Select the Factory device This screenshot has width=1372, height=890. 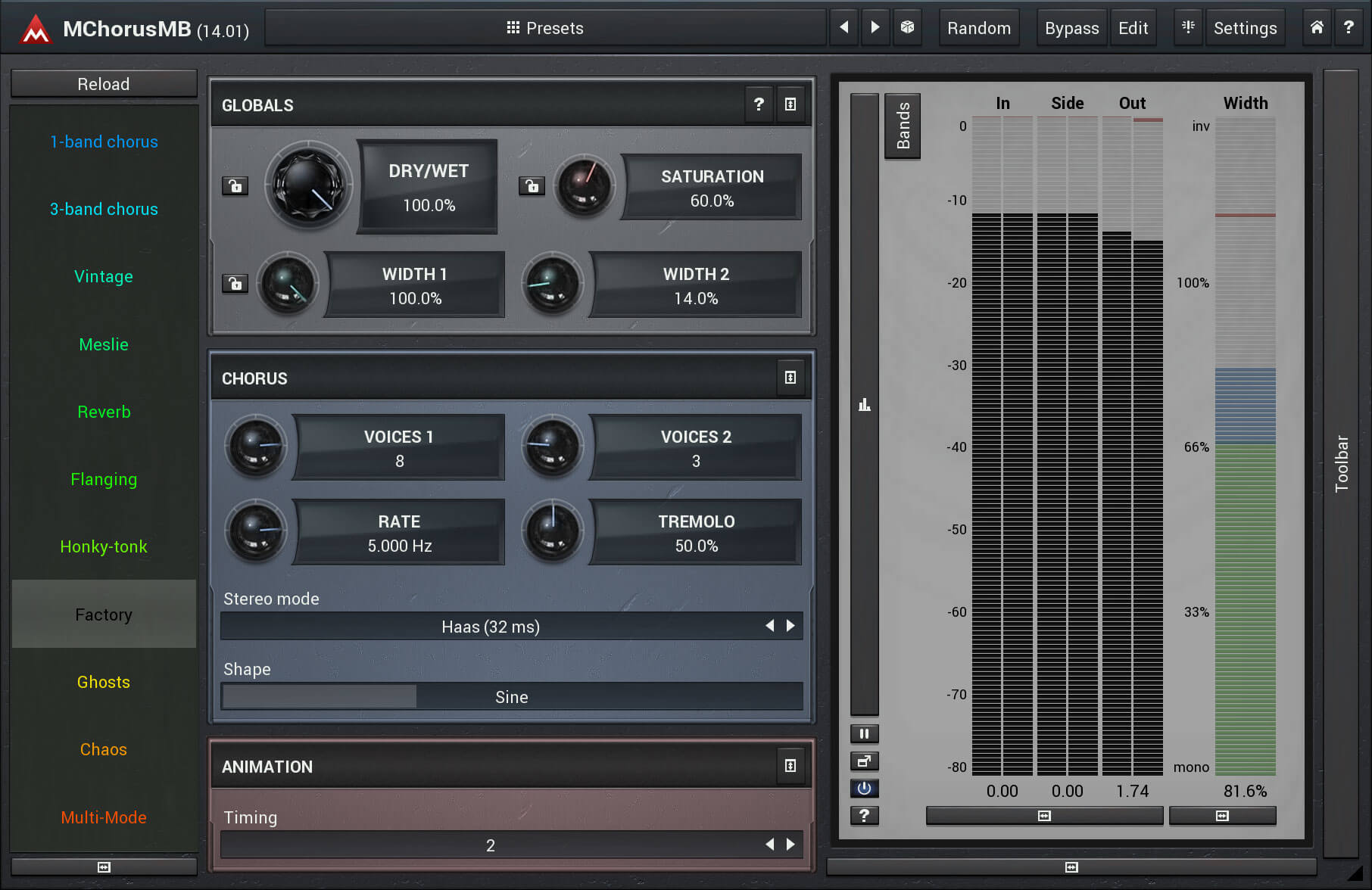(104, 615)
